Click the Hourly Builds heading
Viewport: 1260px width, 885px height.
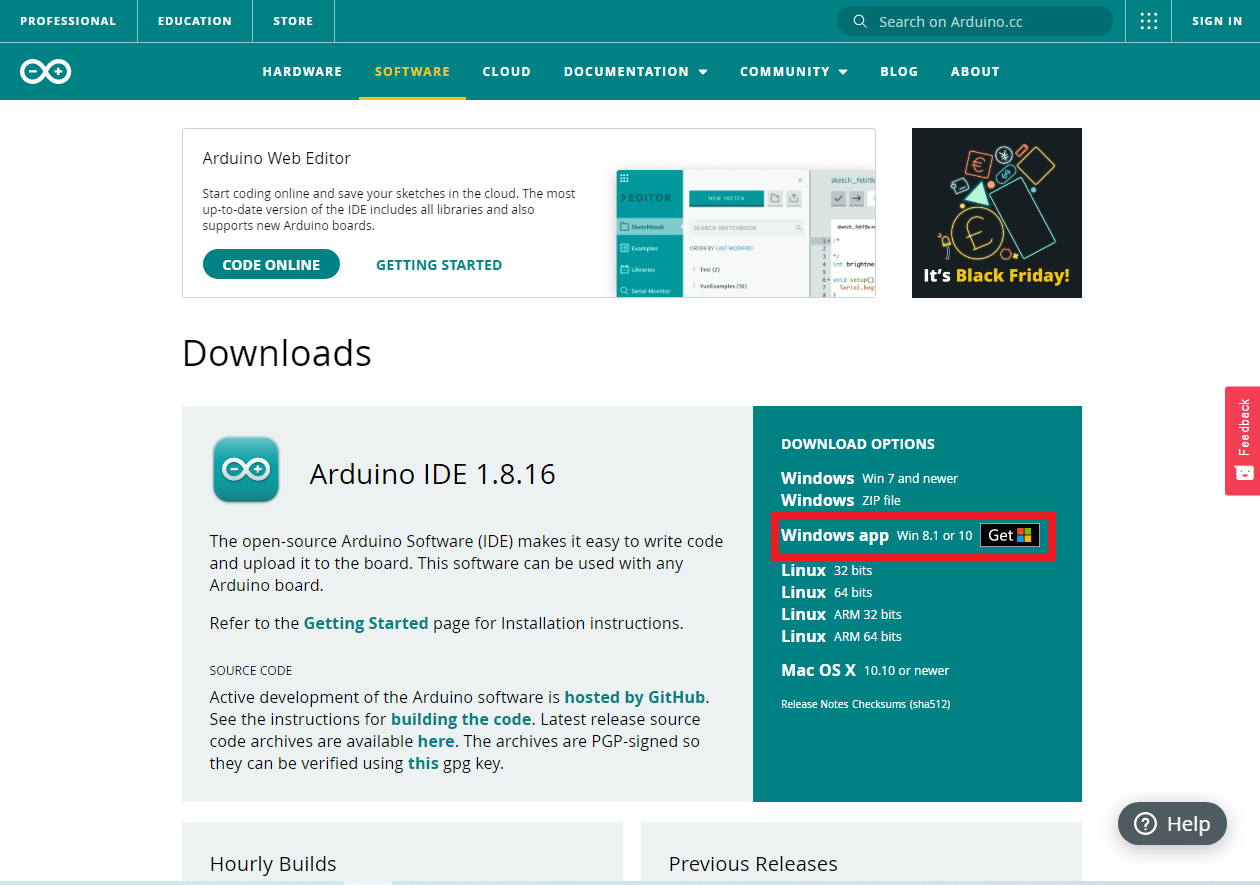point(273,864)
